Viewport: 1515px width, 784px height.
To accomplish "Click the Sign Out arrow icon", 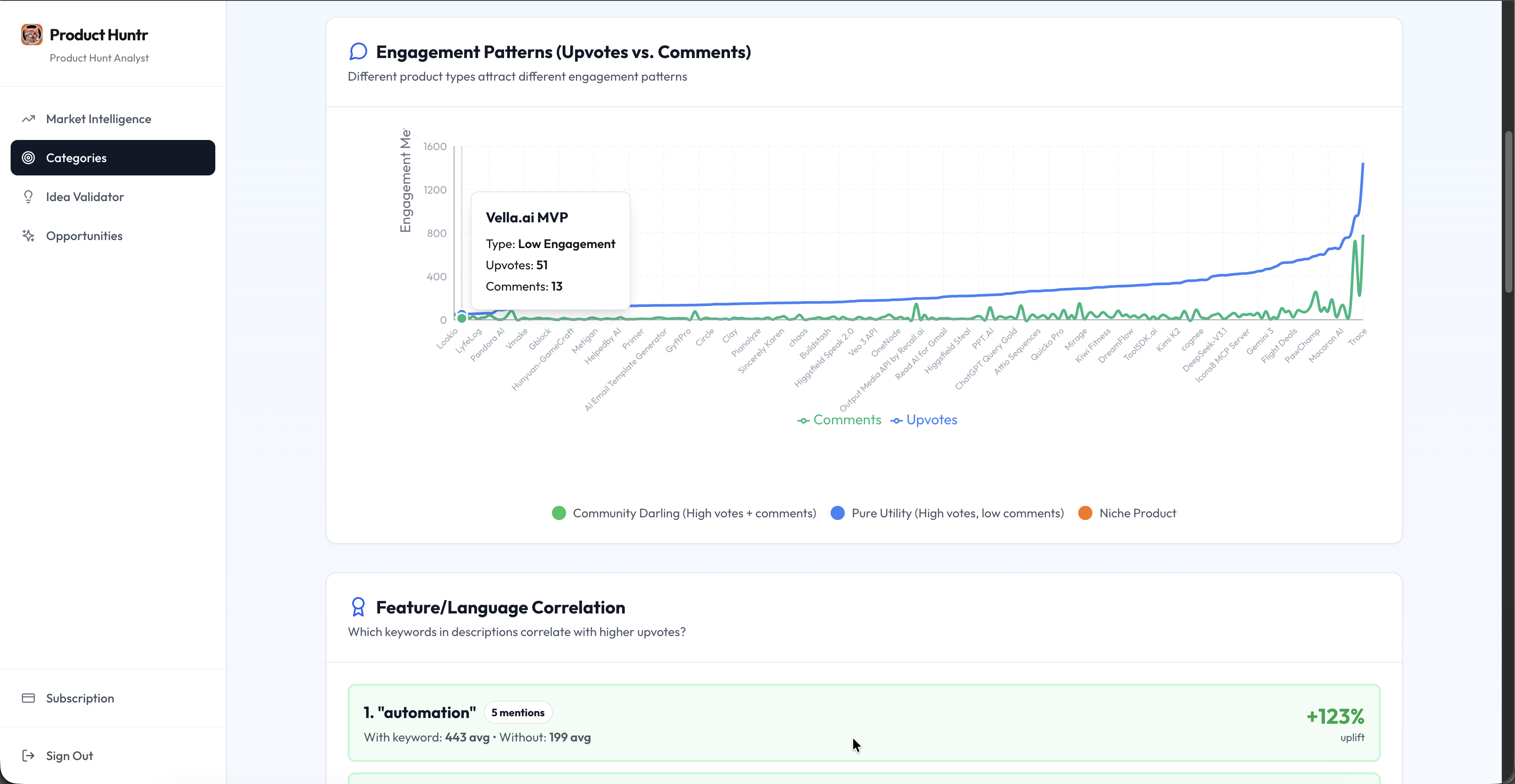I will (28, 756).
